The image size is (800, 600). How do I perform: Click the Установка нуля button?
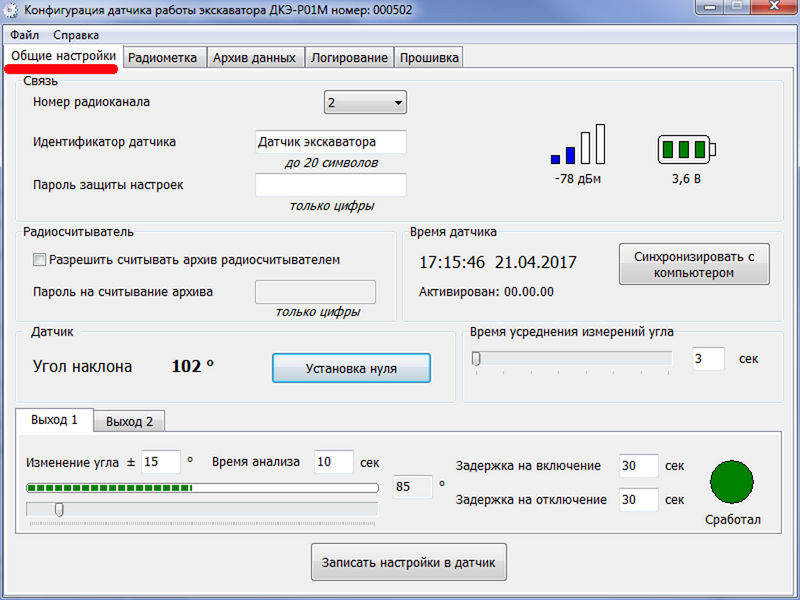click(x=351, y=368)
